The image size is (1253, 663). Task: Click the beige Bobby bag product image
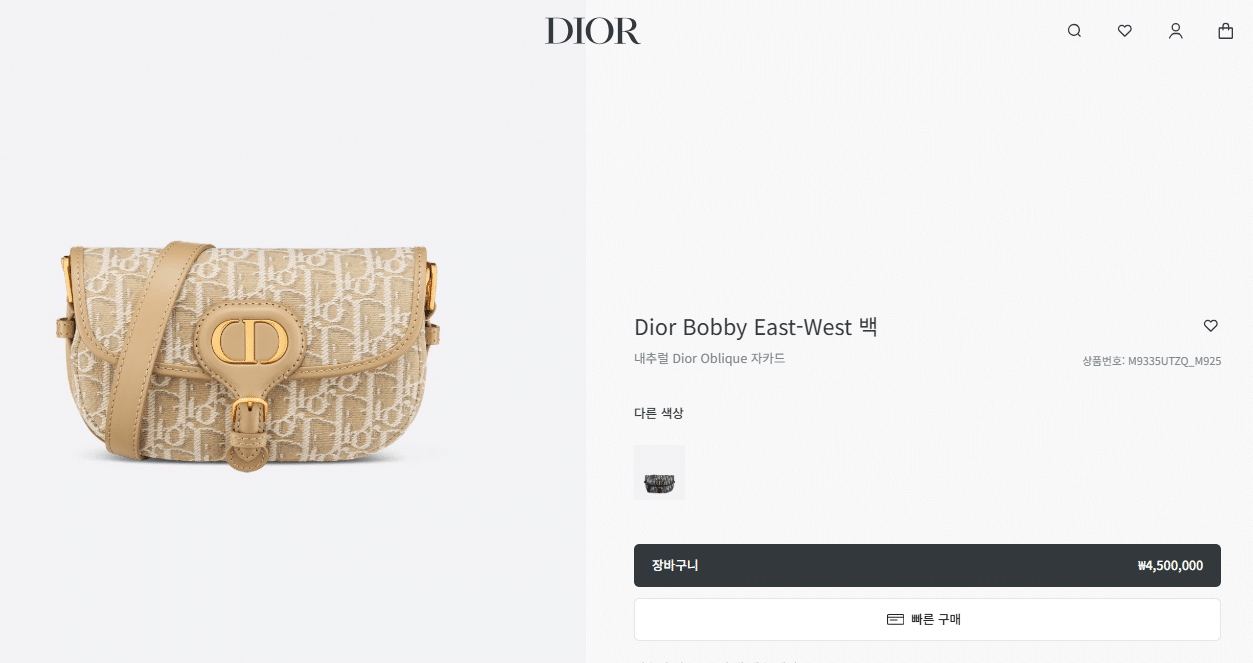(252, 356)
